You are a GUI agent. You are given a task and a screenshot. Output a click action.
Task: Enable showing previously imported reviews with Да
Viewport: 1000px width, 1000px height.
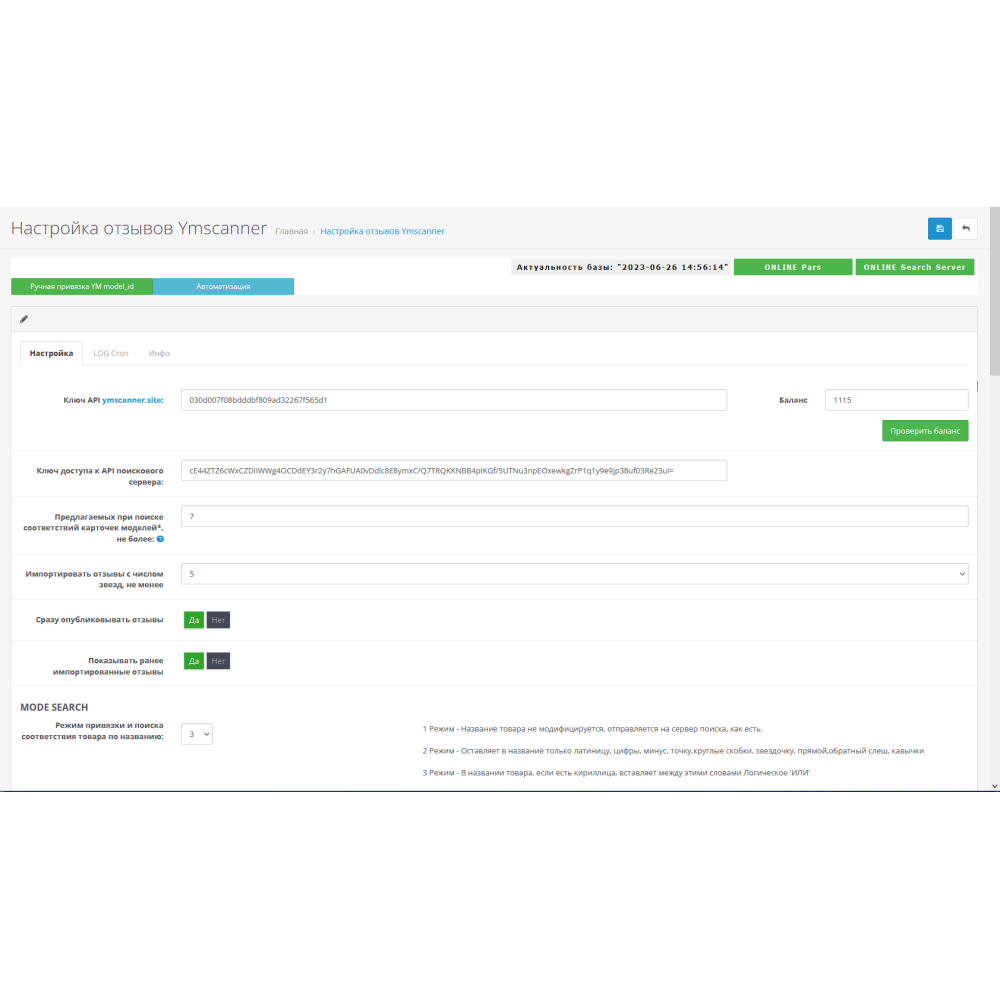[x=194, y=661]
